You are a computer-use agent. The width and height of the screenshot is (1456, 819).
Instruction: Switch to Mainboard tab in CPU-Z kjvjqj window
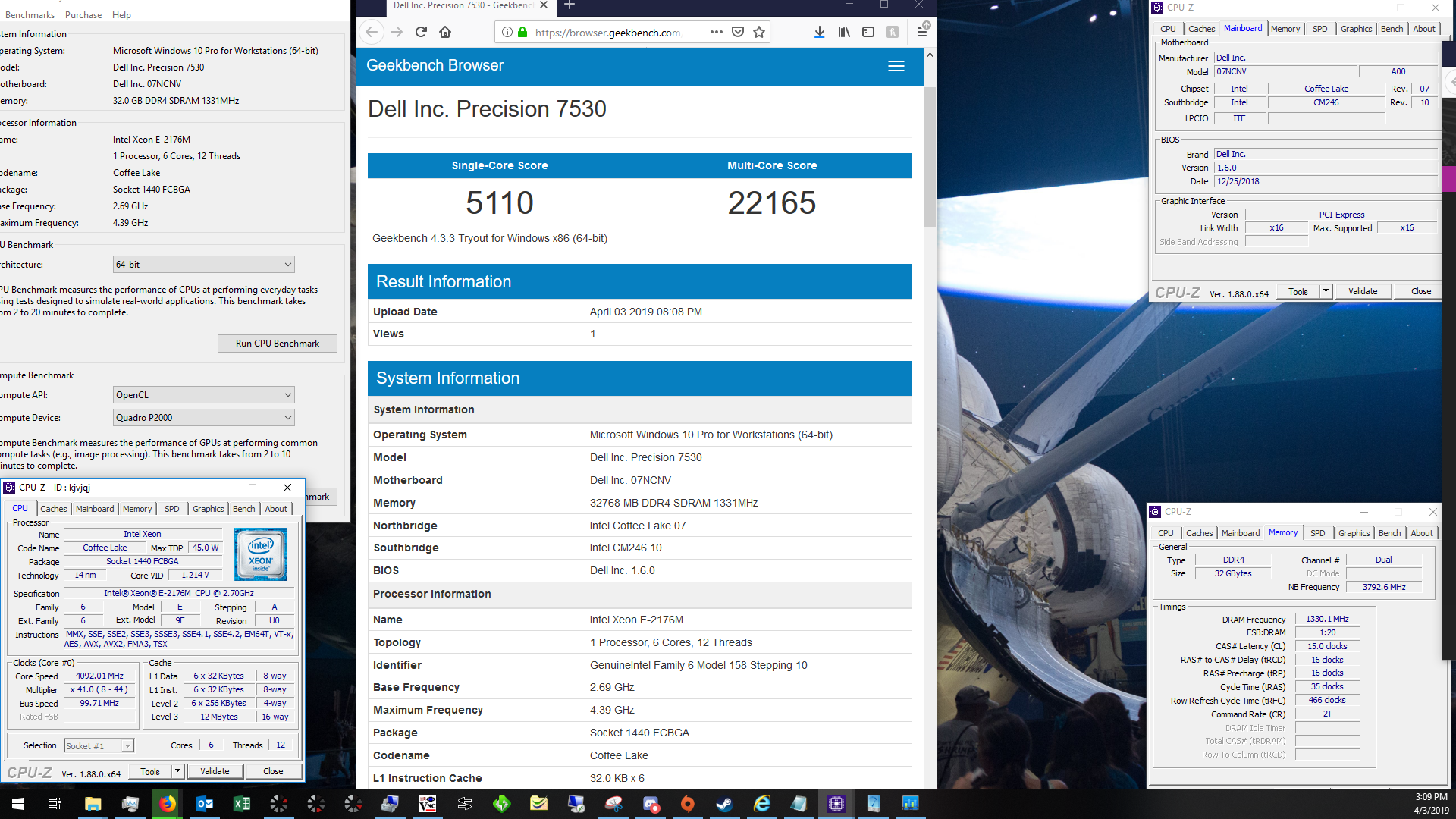tap(95, 509)
